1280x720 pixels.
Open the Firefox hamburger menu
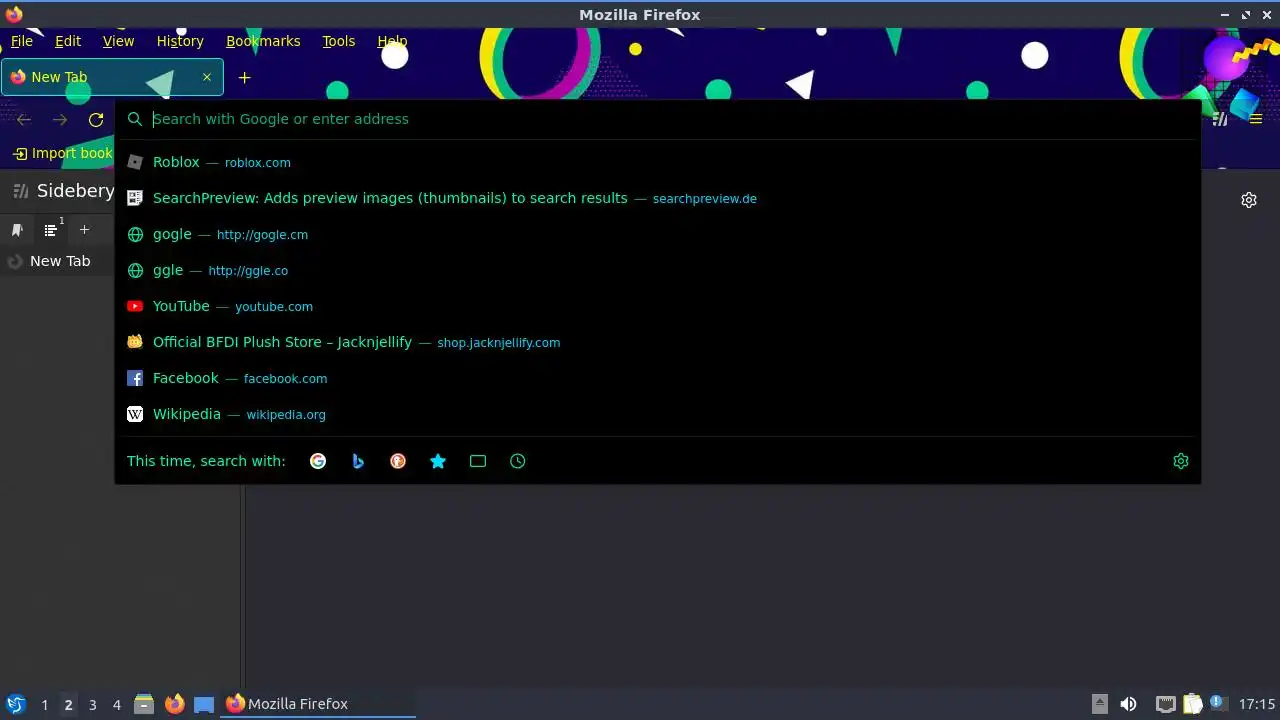(x=1256, y=119)
